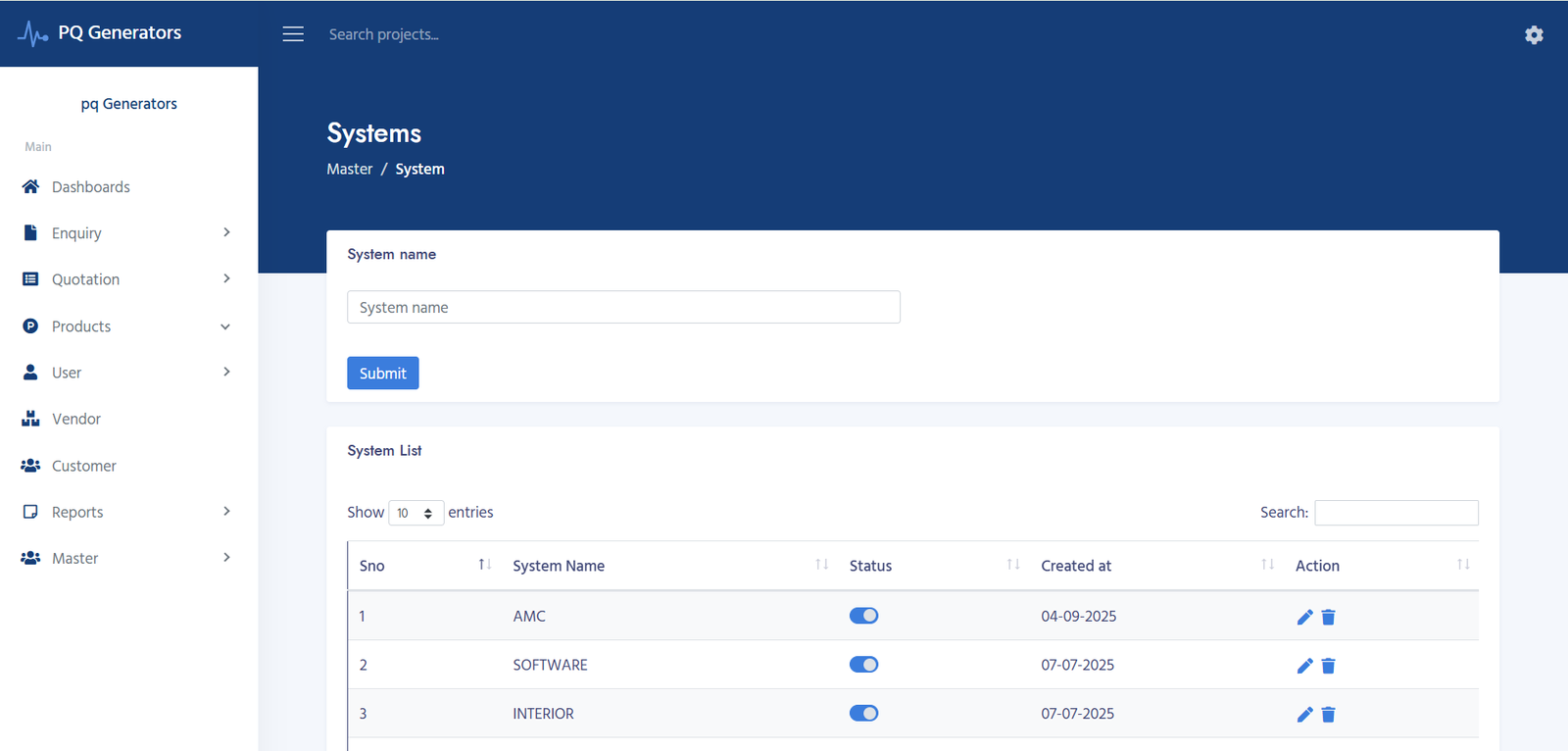The image size is (1568, 751).
Task: Open Dashboards from the sidebar
Action: pos(90,187)
